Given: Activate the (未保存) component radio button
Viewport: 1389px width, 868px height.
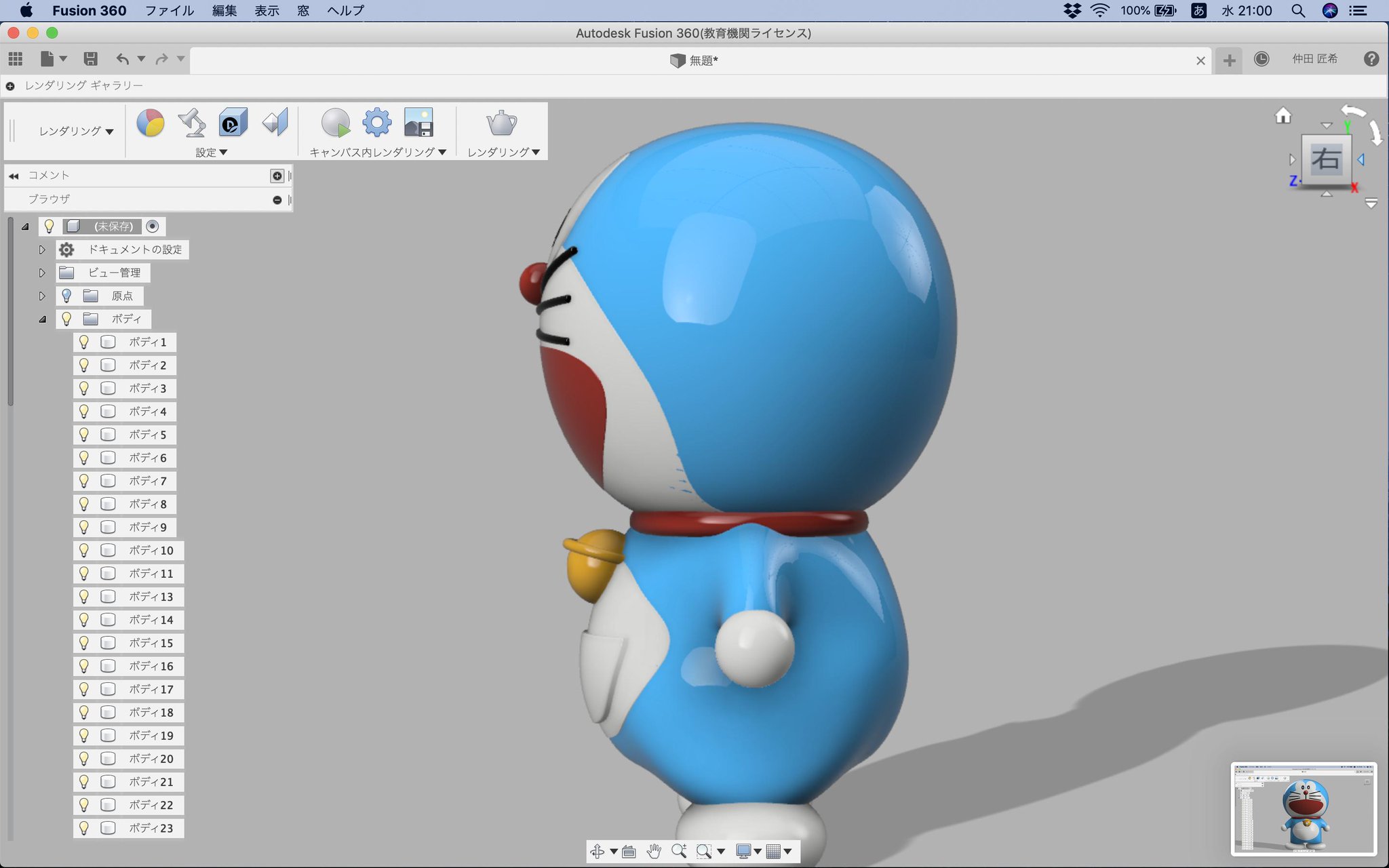Looking at the screenshot, I should [x=153, y=226].
